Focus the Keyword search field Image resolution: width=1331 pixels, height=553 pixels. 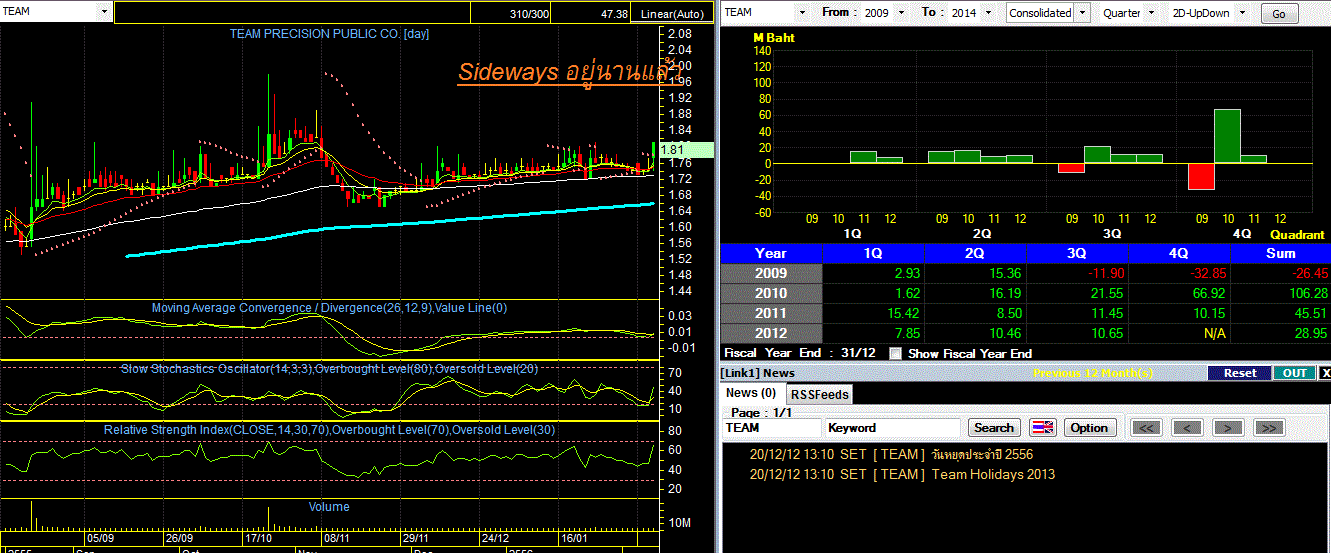click(x=894, y=428)
